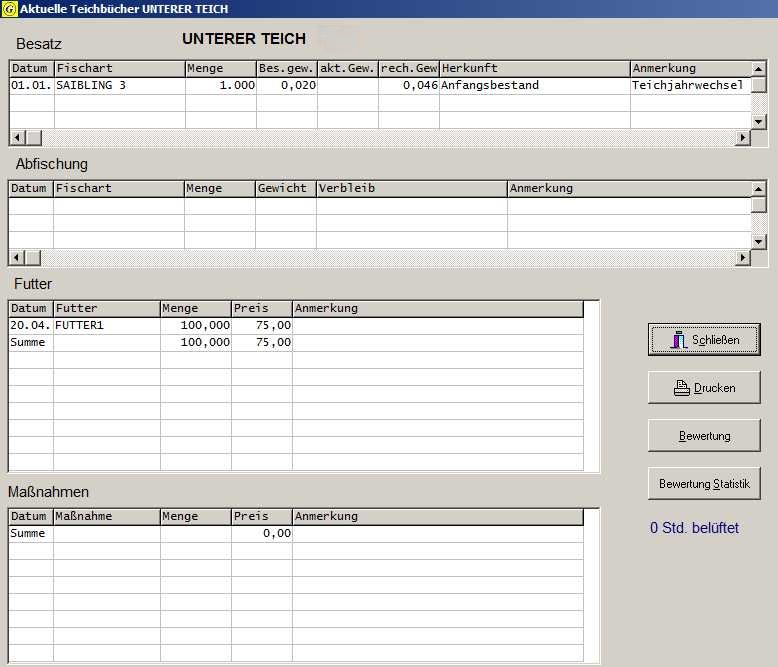Click the up arrow of Abfischung vertical scrollbar
This screenshot has width=778, height=667.
click(760, 188)
